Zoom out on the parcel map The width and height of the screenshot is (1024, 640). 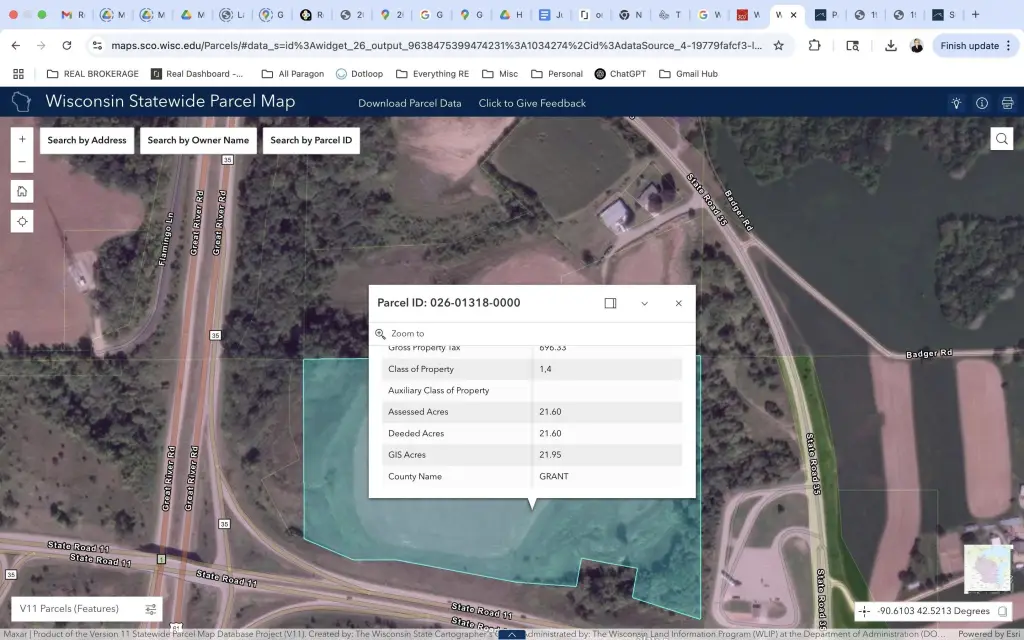pos(22,162)
